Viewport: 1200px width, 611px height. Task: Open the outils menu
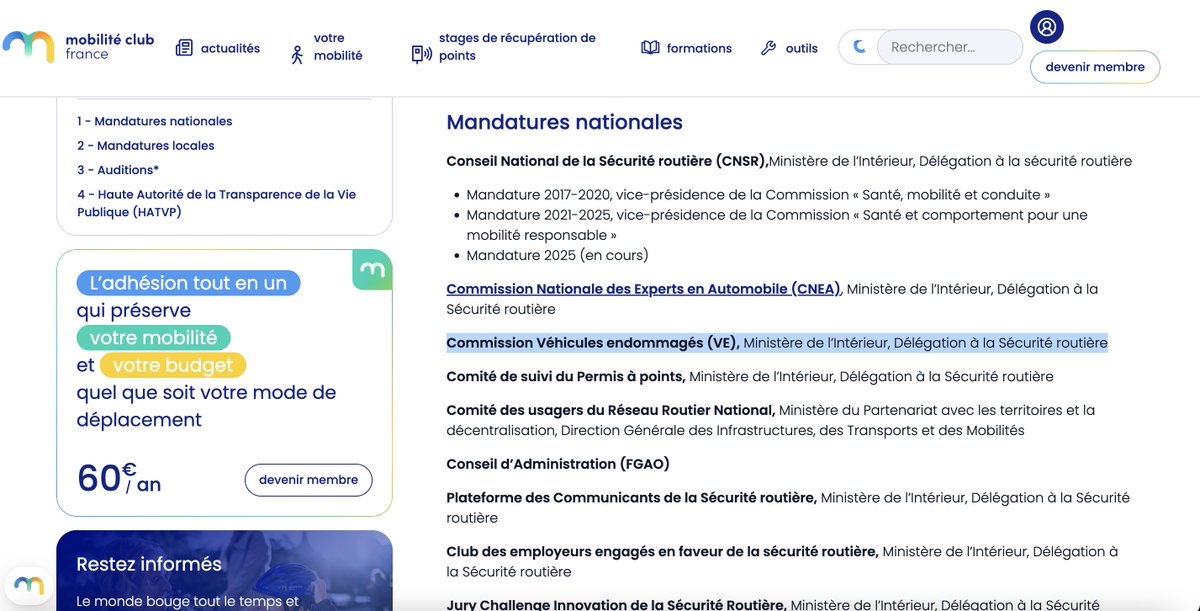click(802, 48)
